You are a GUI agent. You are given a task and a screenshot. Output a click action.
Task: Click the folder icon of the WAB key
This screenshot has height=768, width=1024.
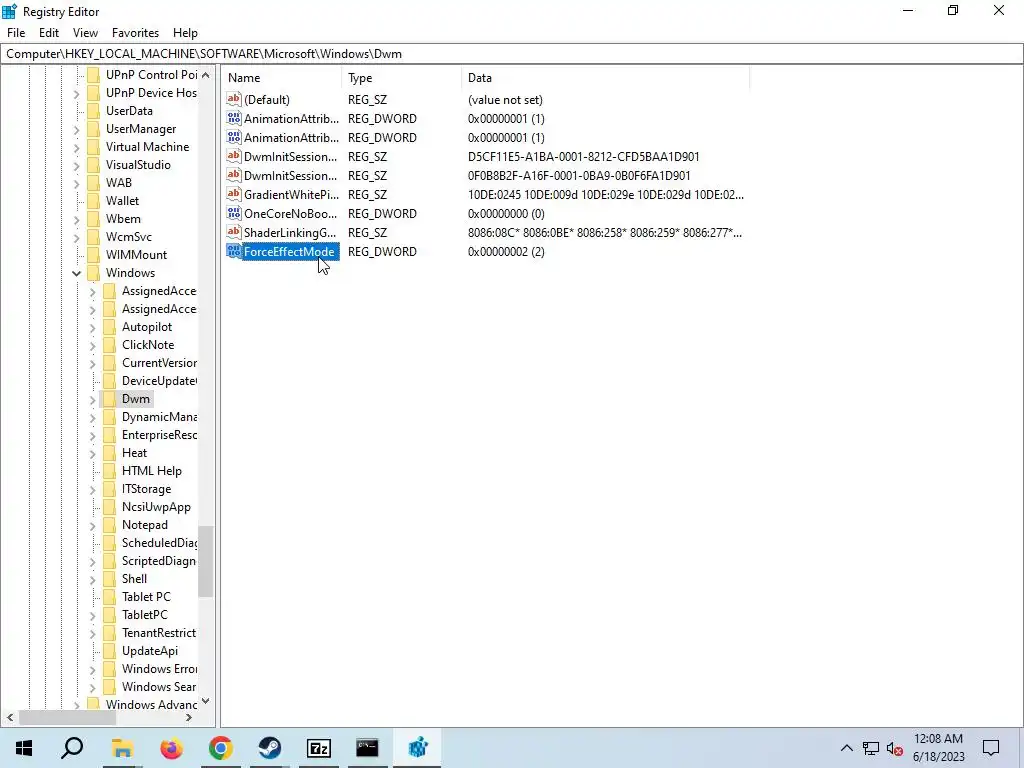pos(93,183)
